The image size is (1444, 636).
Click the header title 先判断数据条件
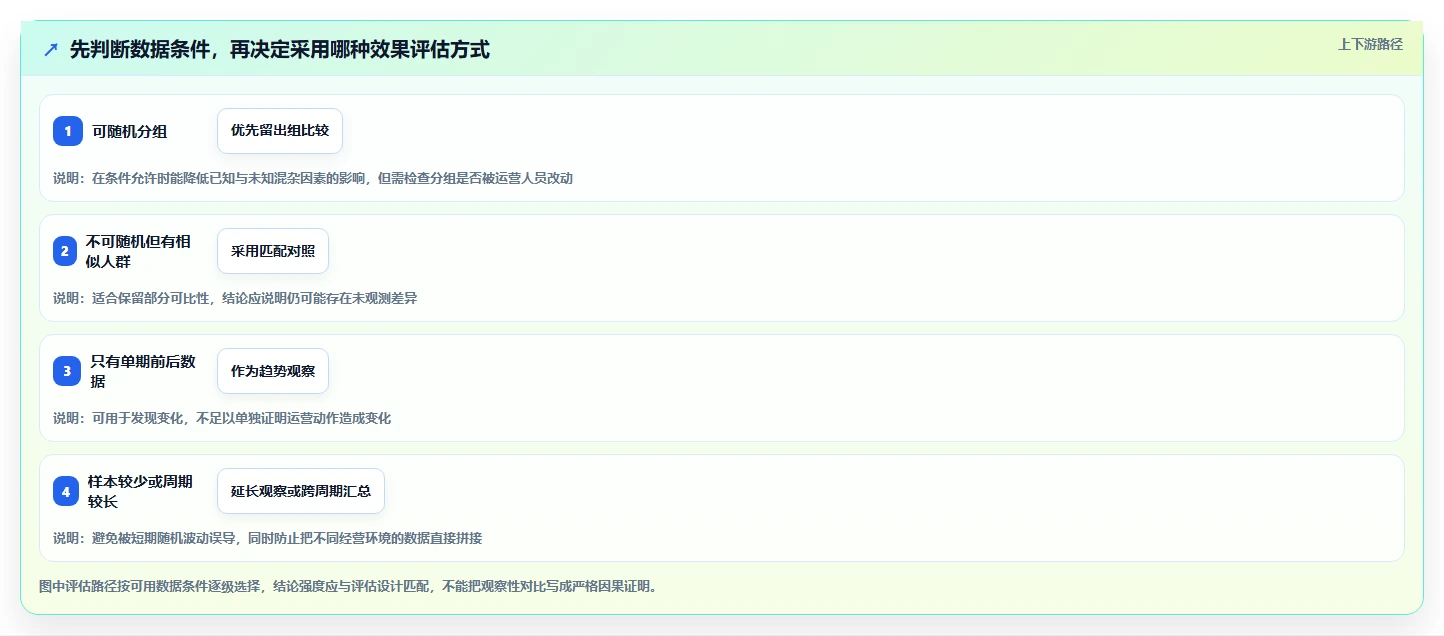(x=280, y=49)
